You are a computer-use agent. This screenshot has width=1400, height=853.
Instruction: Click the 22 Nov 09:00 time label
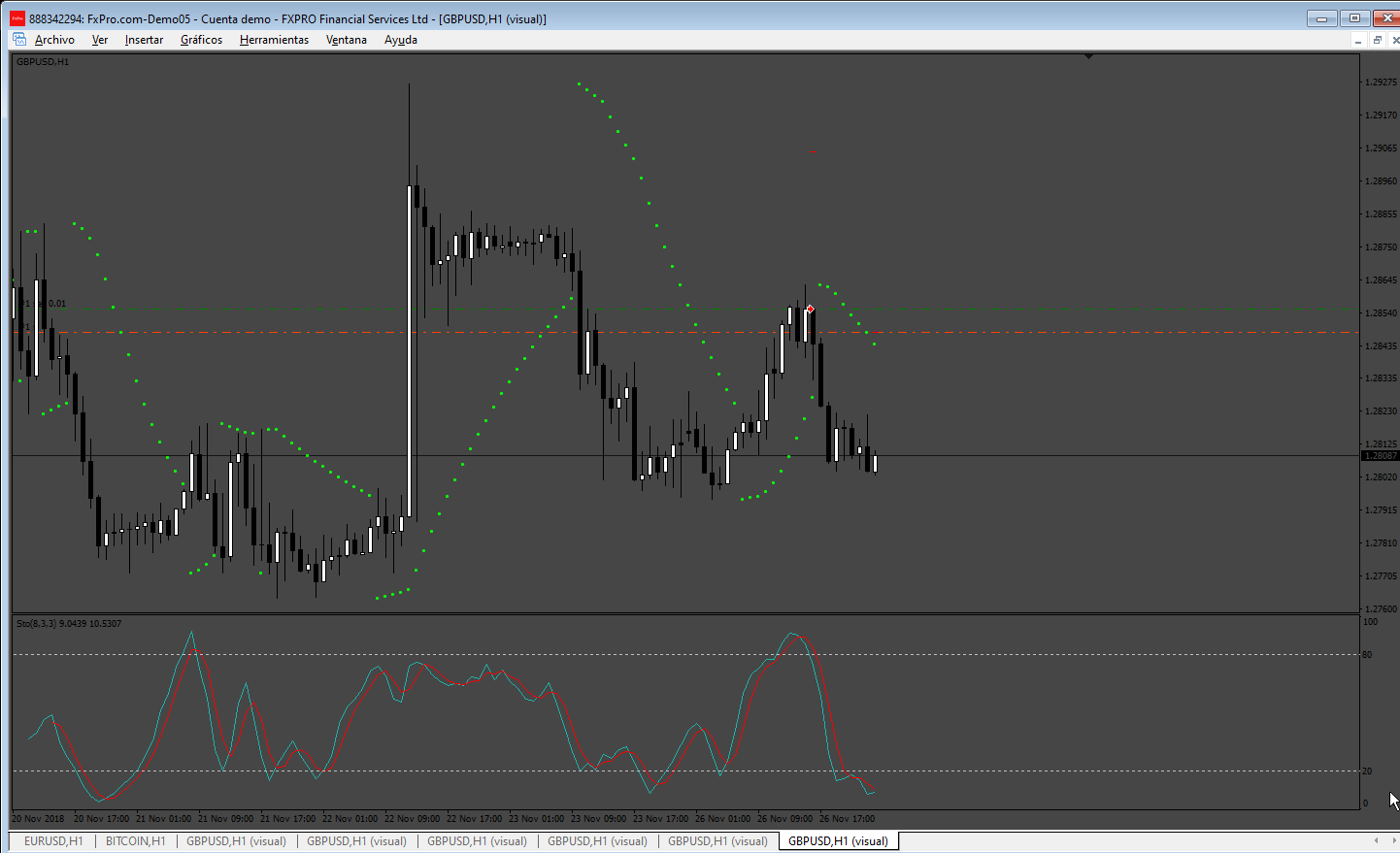point(412,819)
